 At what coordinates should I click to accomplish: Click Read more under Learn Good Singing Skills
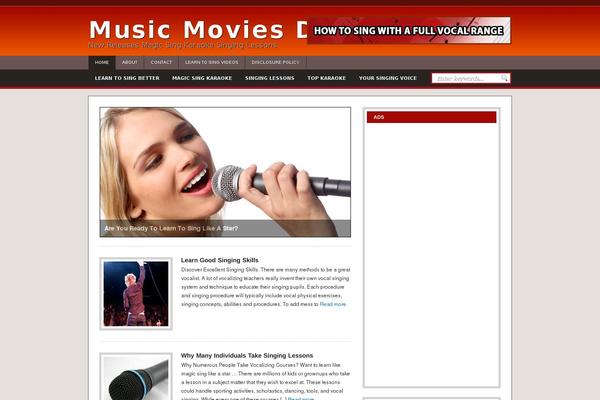pyautogui.click(x=333, y=304)
